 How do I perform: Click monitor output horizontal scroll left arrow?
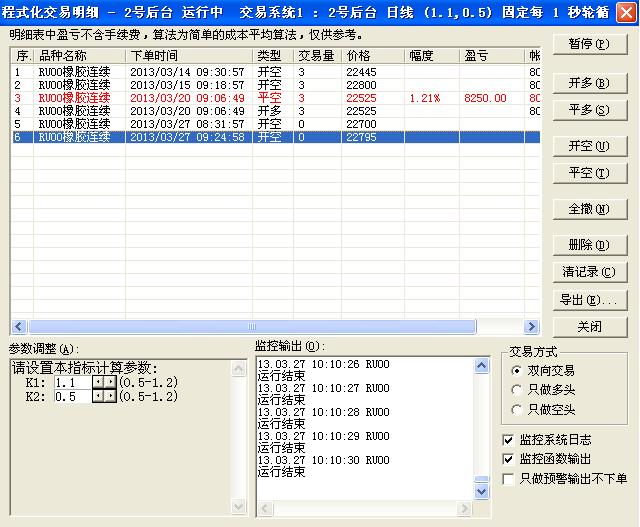tap(264, 509)
